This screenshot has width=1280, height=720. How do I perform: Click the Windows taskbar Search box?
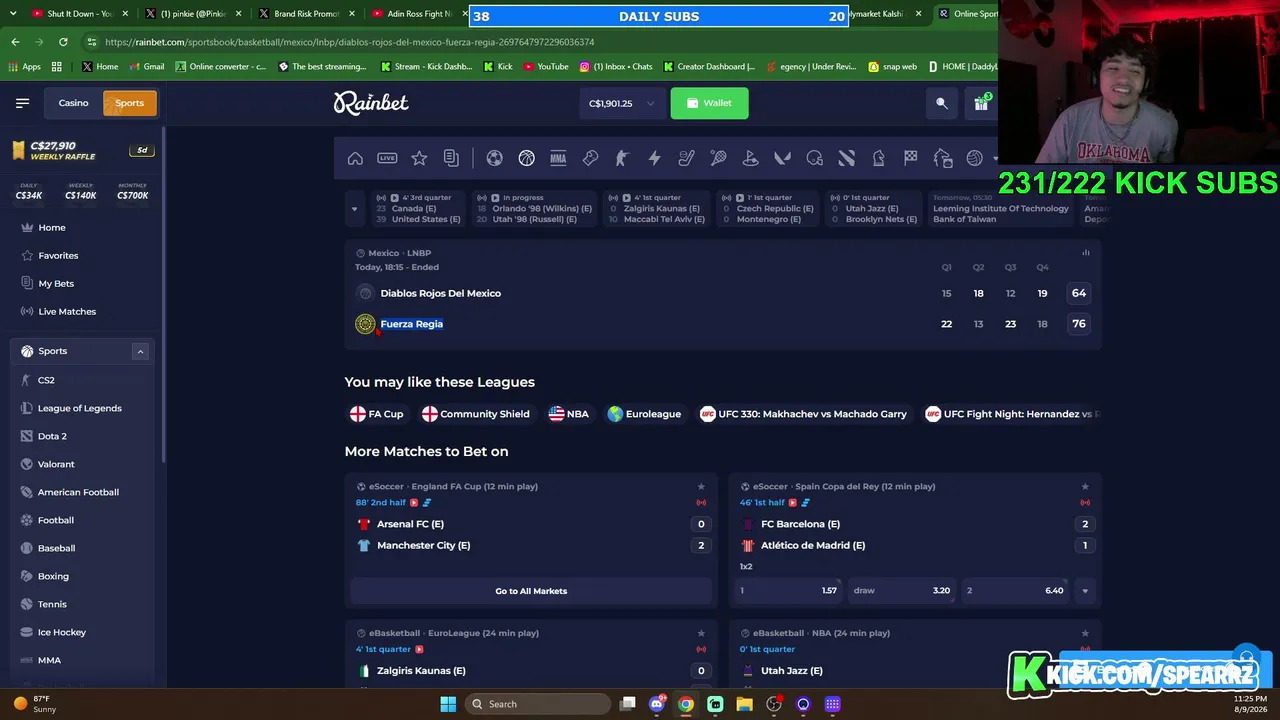click(x=540, y=704)
